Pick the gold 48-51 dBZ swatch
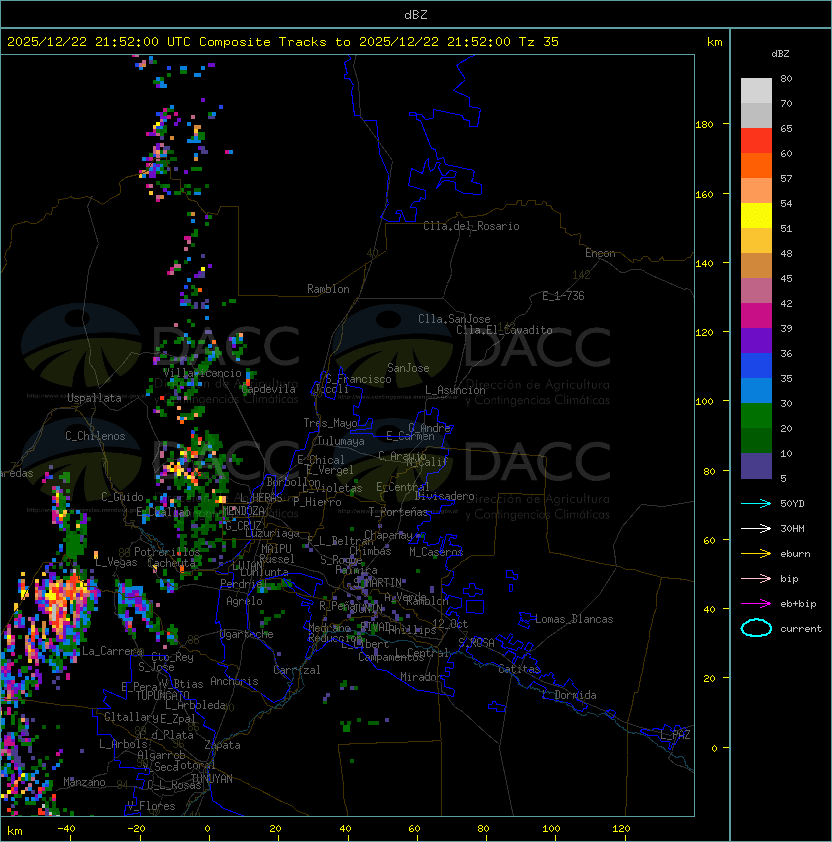The image size is (832, 842). pyautogui.click(x=756, y=241)
